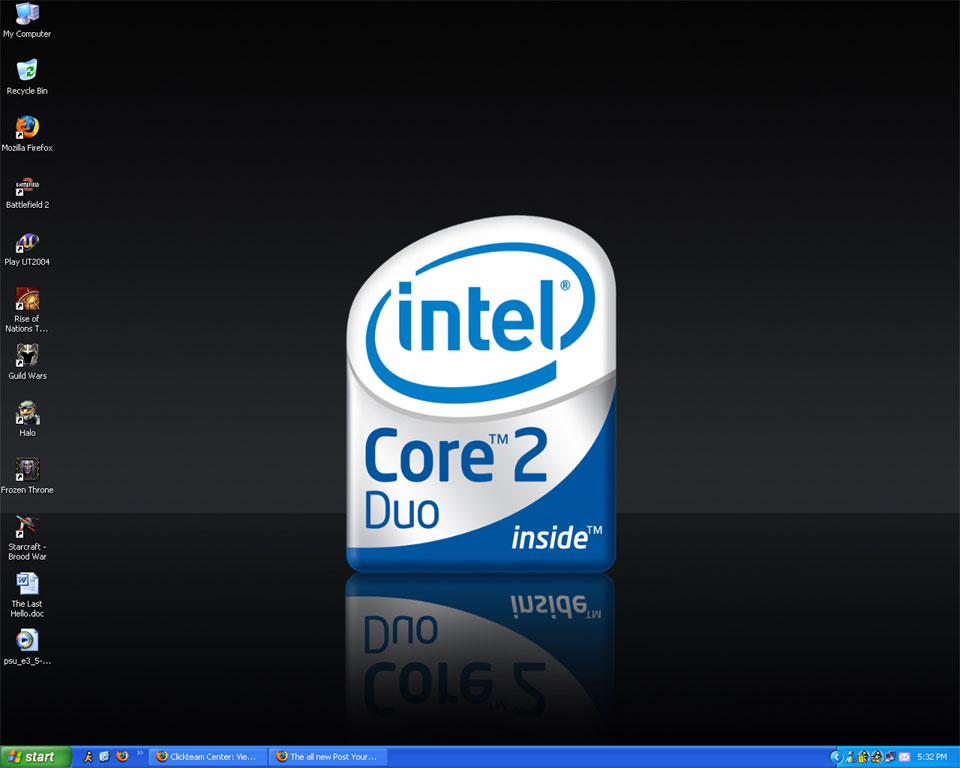Image resolution: width=960 pixels, height=768 pixels.
Task: Click the blue Quick Launch icon beside AIM
Action: (105, 756)
